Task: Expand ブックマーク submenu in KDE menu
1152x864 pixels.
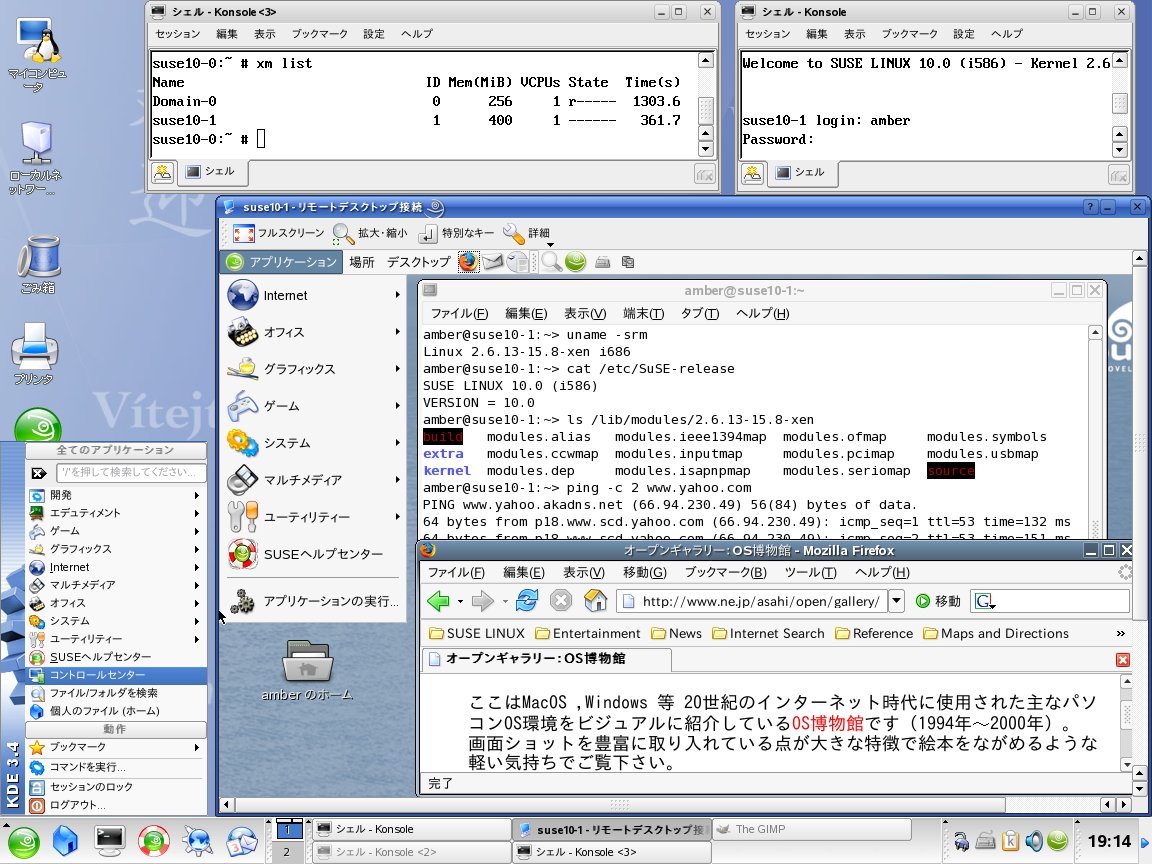Action: coord(117,747)
